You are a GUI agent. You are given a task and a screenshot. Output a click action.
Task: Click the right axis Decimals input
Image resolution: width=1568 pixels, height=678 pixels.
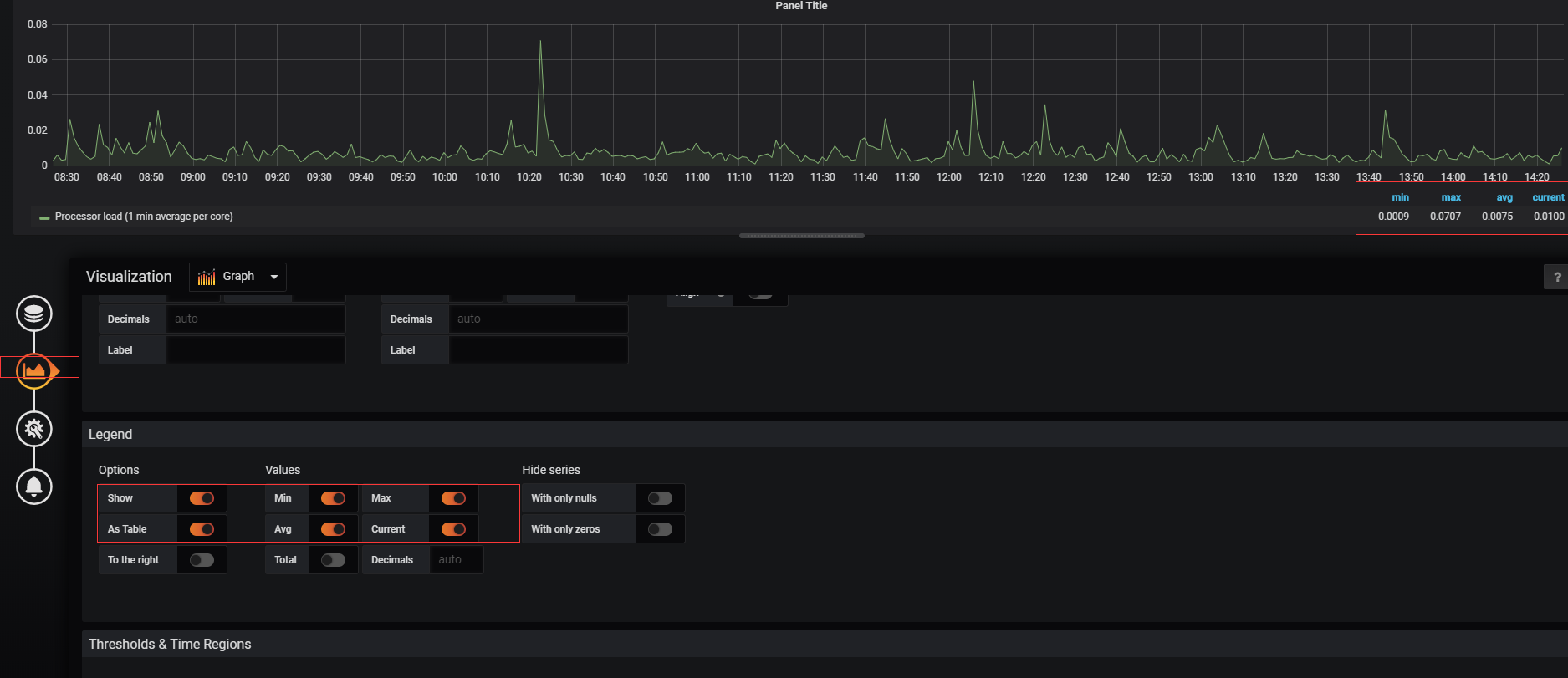point(539,319)
